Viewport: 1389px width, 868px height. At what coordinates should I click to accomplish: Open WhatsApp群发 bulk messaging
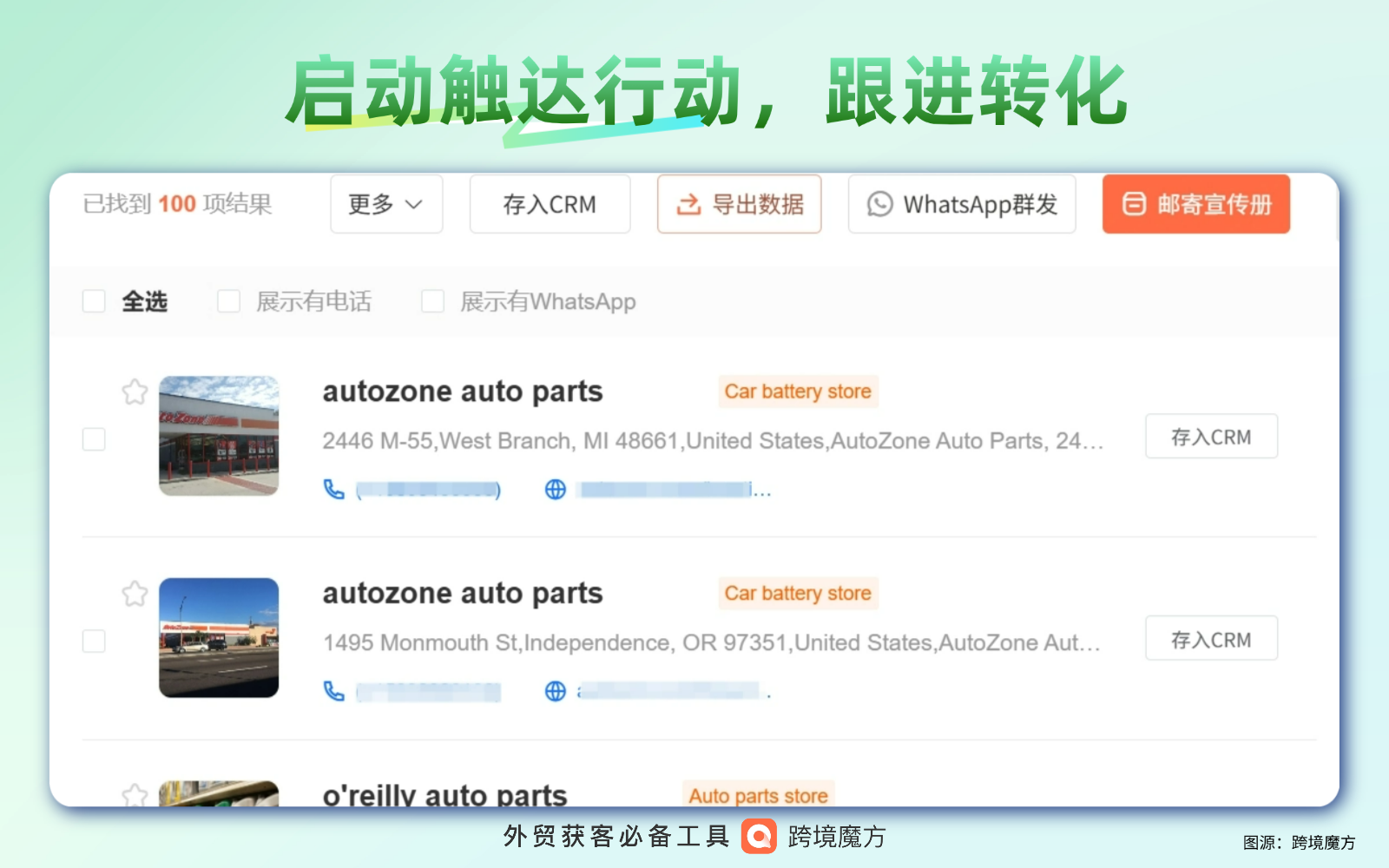(962, 205)
